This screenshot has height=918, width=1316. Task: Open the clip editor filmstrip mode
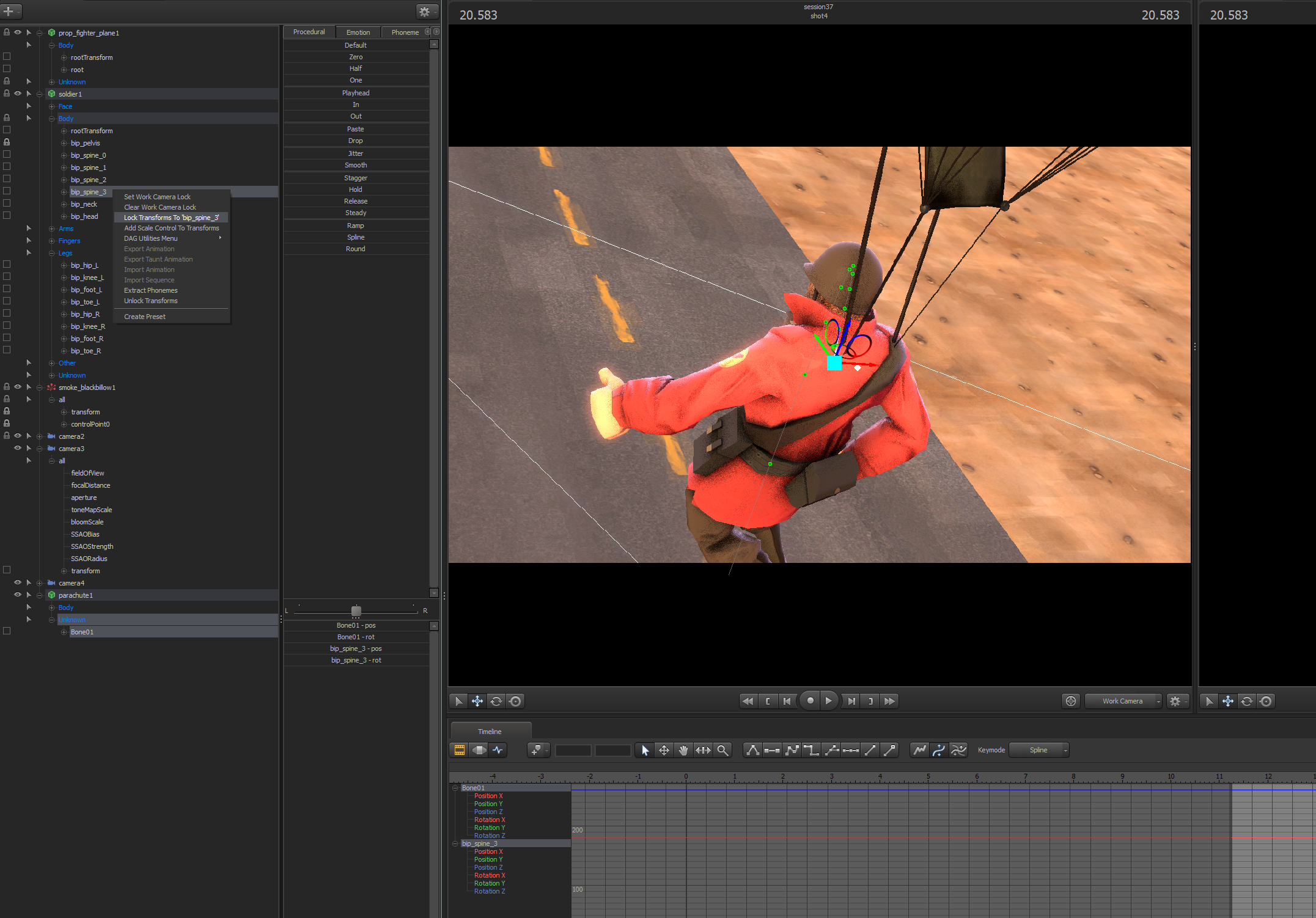pyautogui.click(x=460, y=750)
